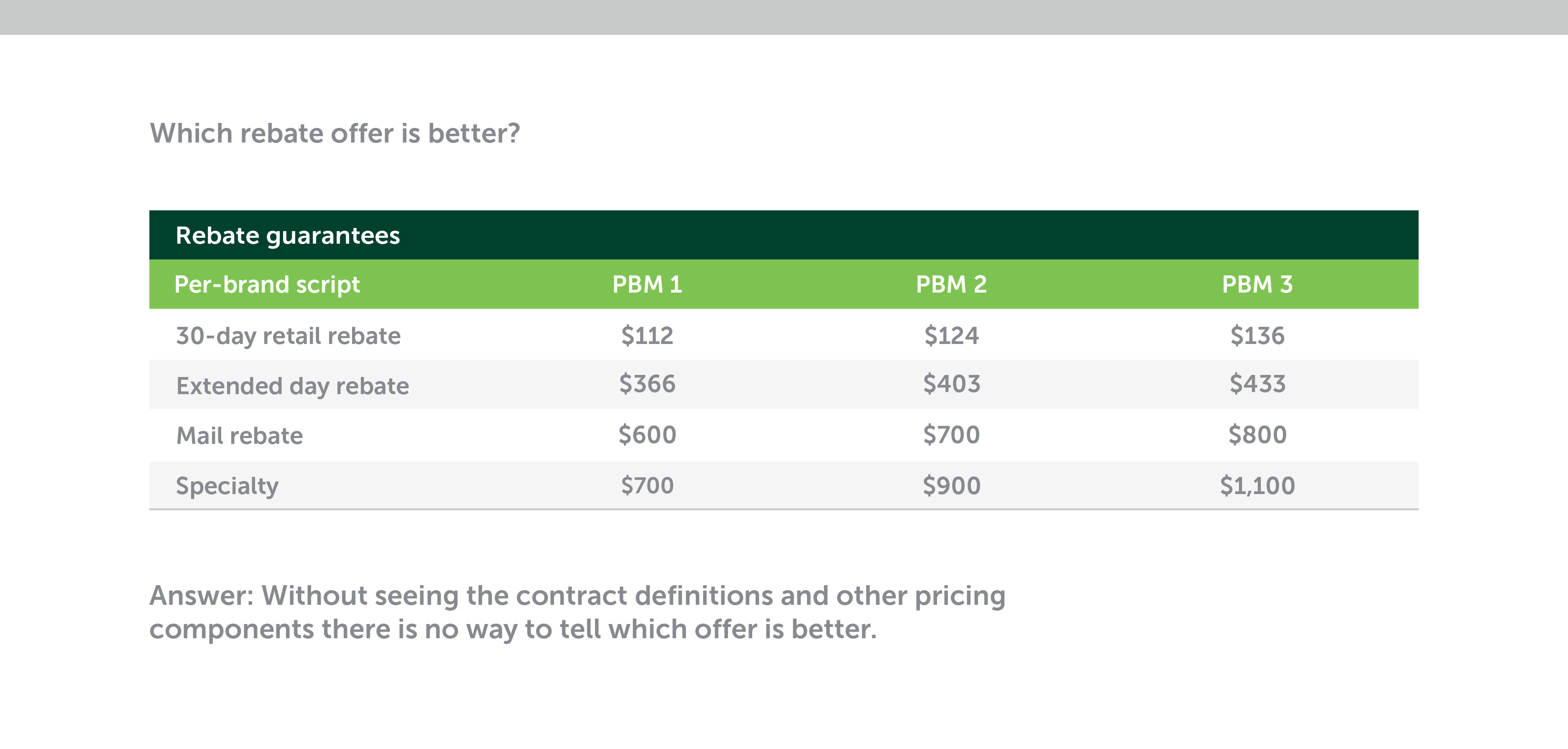Click the $403 extended day value
The image size is (1568, 749).
point(951,384)
